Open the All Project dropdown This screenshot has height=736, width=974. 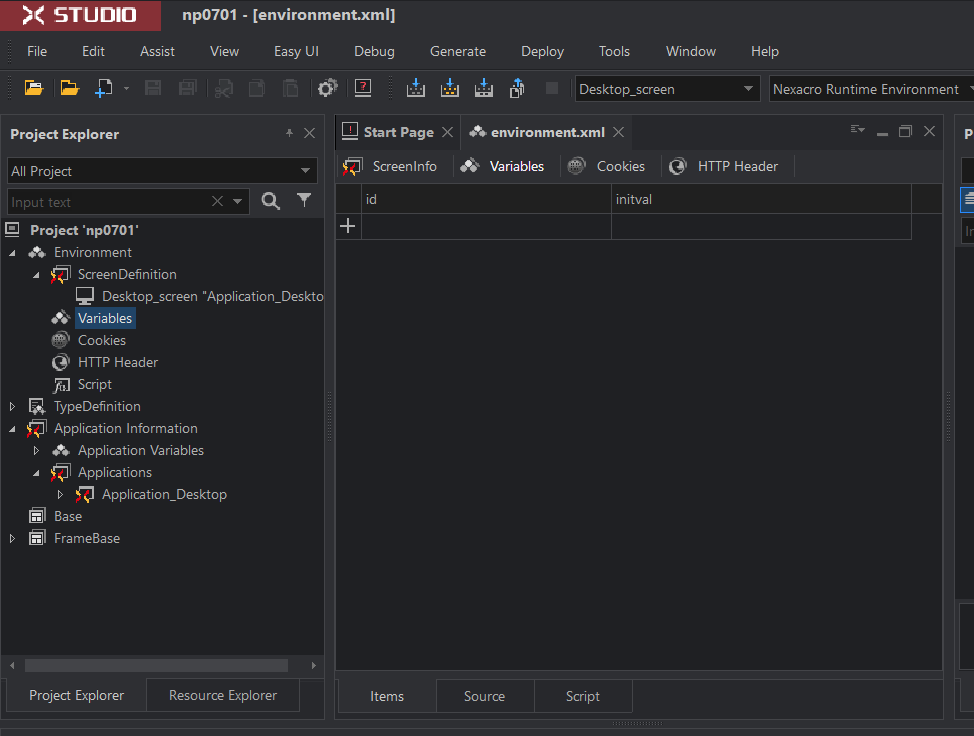162,171
